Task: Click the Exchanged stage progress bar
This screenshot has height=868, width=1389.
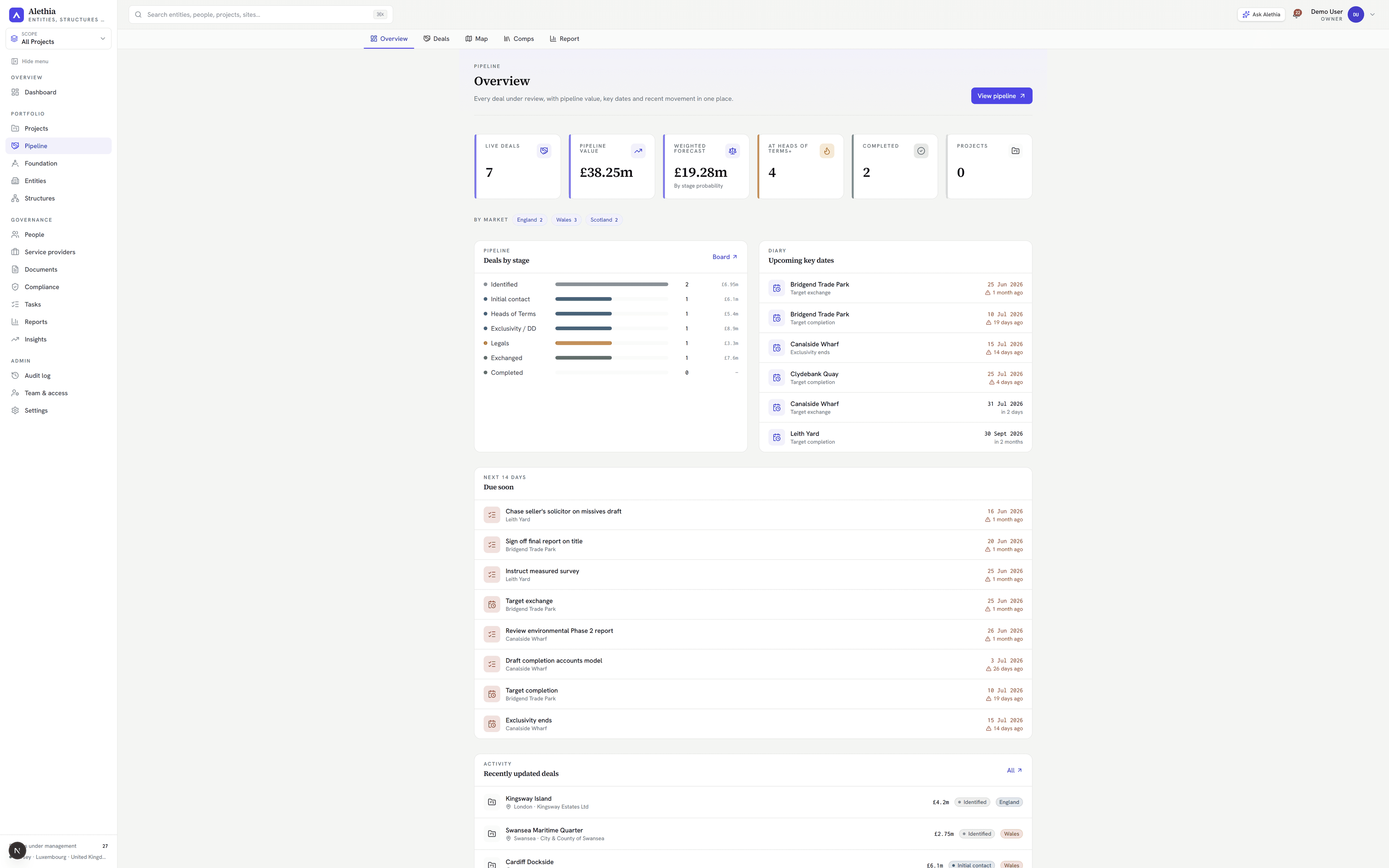Action: pyautogui.click(x=583, y=358)
